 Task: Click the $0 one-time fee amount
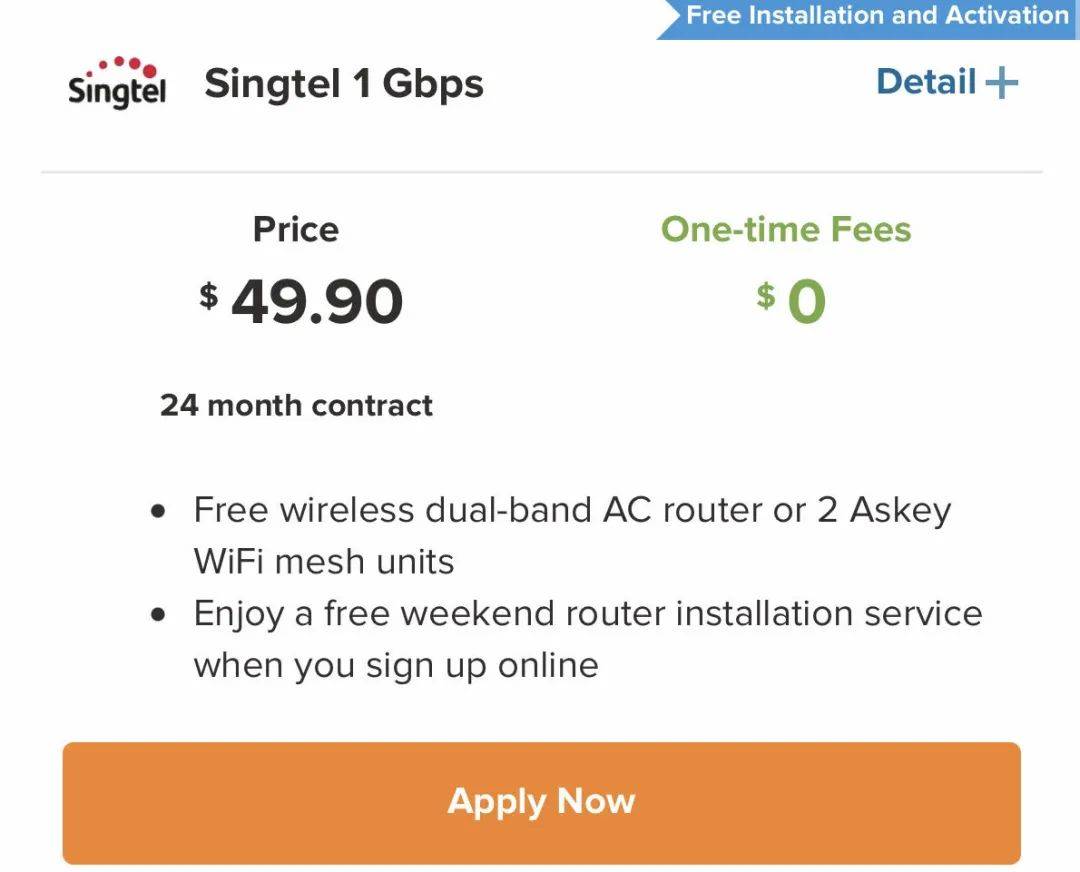(x=805, y=302)
